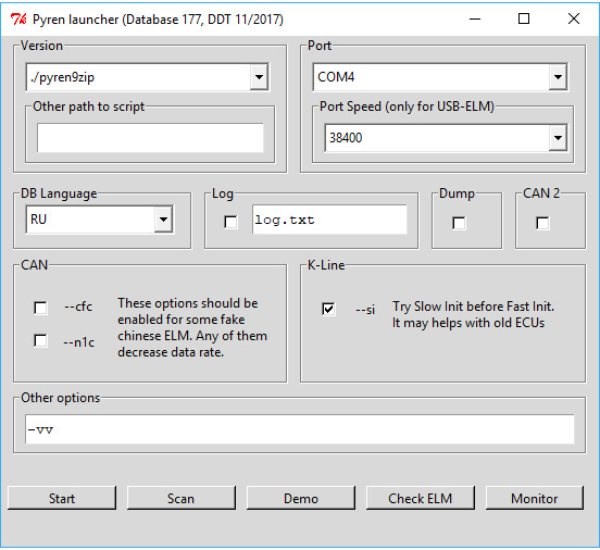Image resolution: width=600 pixels, height=550 pixels.
Task: Click the Pyren launcher feather icon
Action: coord(16,19)
